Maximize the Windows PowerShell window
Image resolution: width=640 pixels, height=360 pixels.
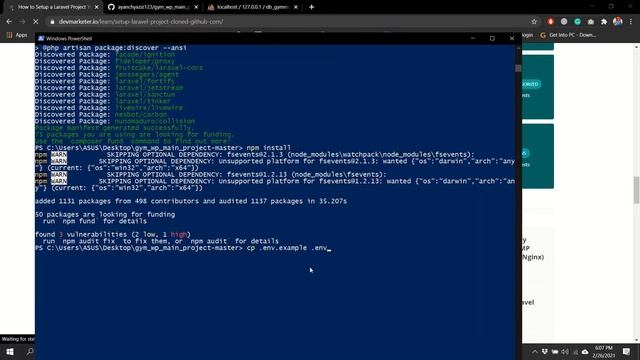click(492, 38)
